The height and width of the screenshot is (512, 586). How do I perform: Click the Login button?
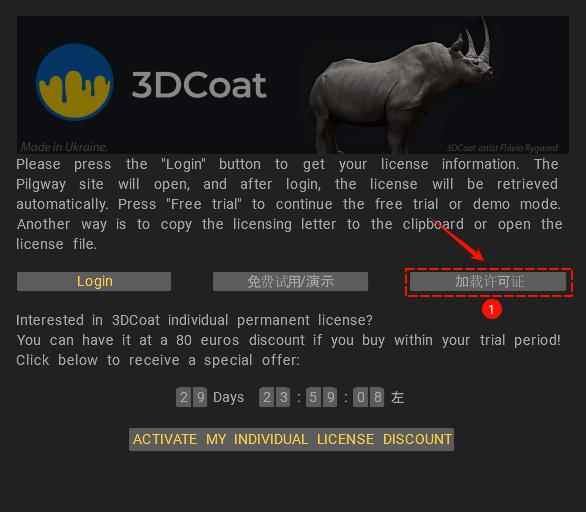pos(94,281)
